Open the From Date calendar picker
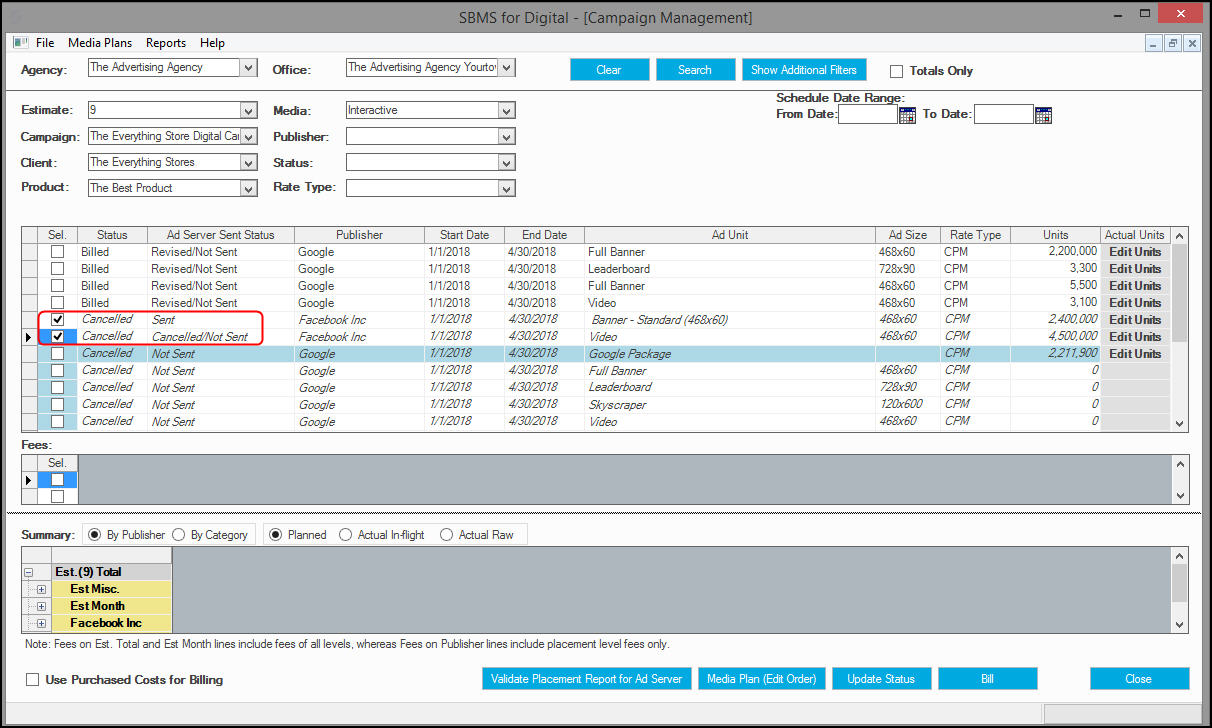Viewport: 1212px width, 728px height. coord(907,115)
